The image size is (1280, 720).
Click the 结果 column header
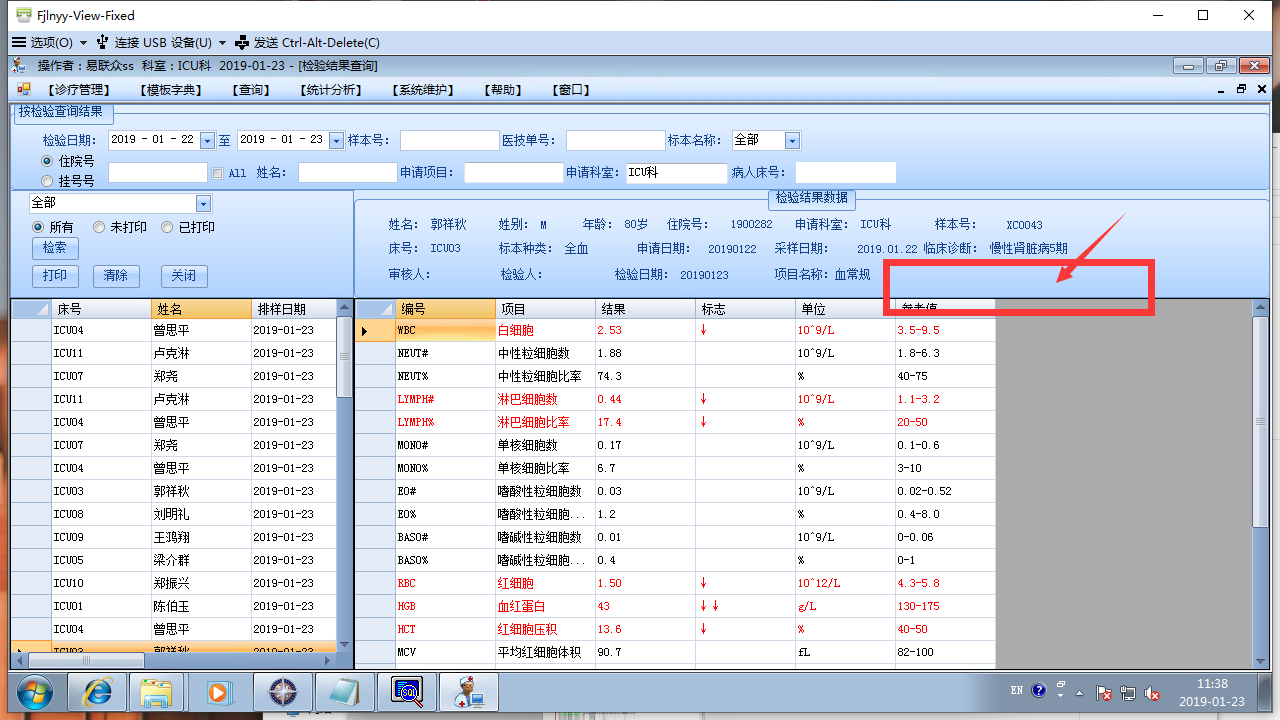(x=645, y=309)
